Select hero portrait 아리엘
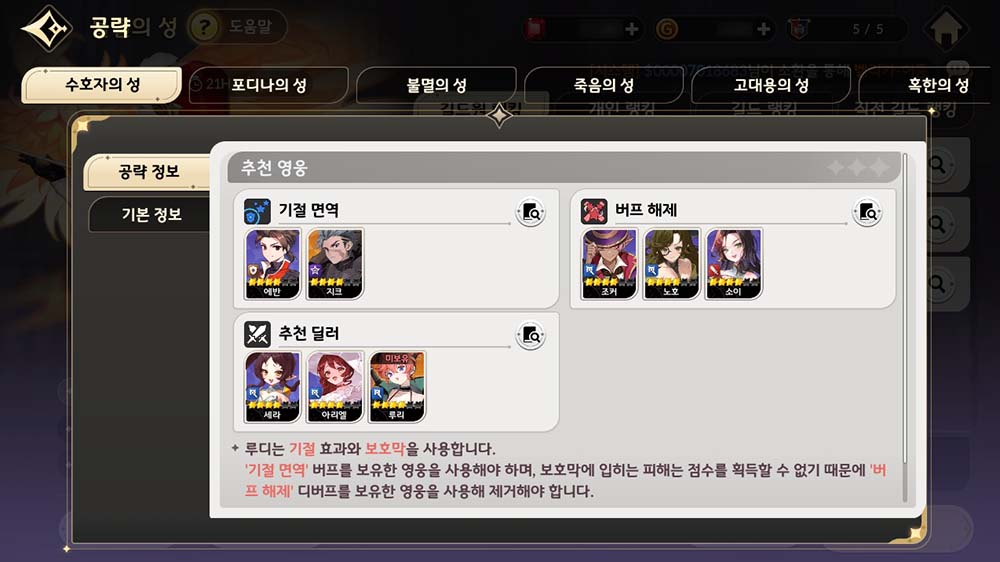1000x562 pixels. (x=335, y=387)
